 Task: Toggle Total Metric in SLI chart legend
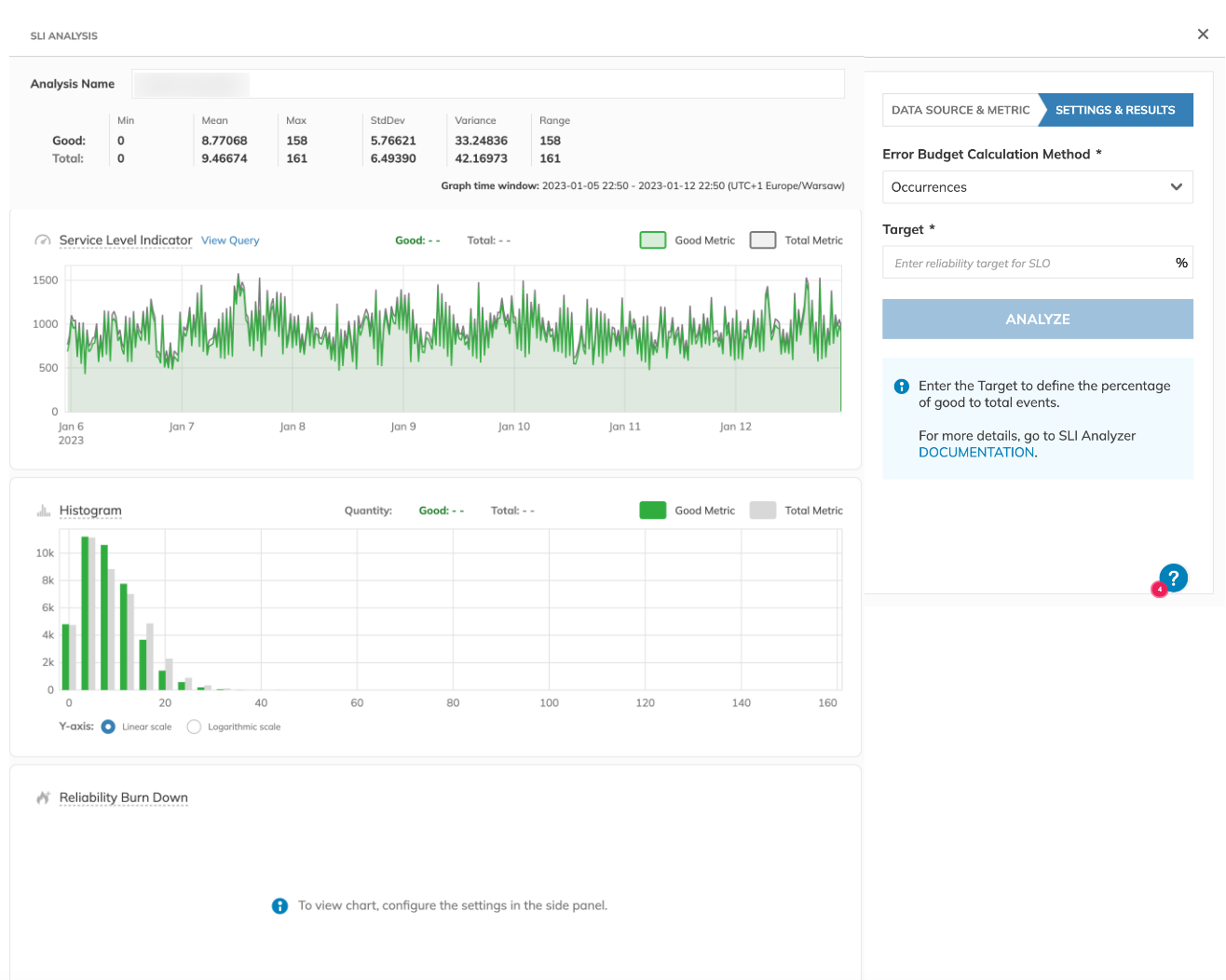click(x=797, y=240)
